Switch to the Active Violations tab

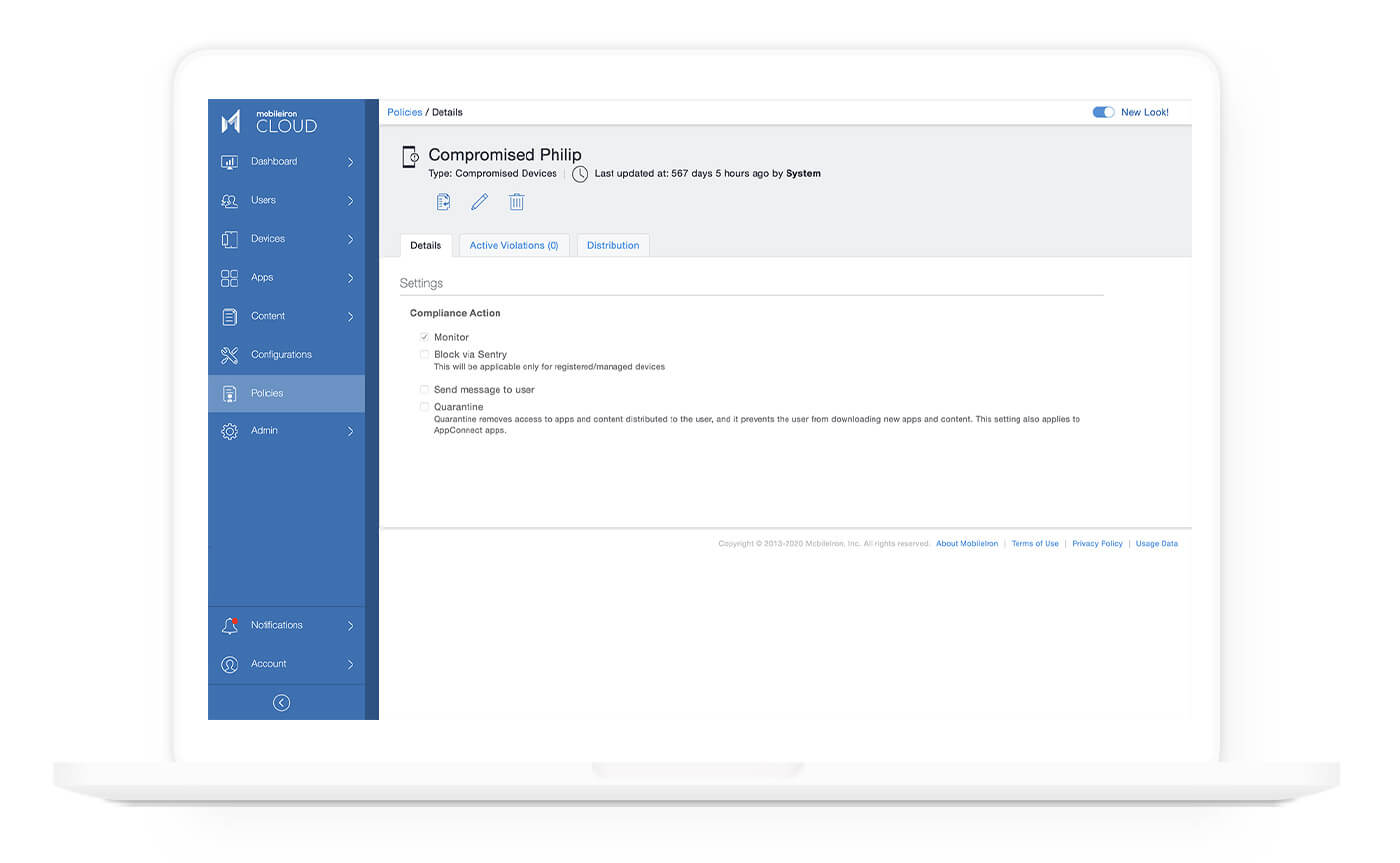click(x=514, y=245)
